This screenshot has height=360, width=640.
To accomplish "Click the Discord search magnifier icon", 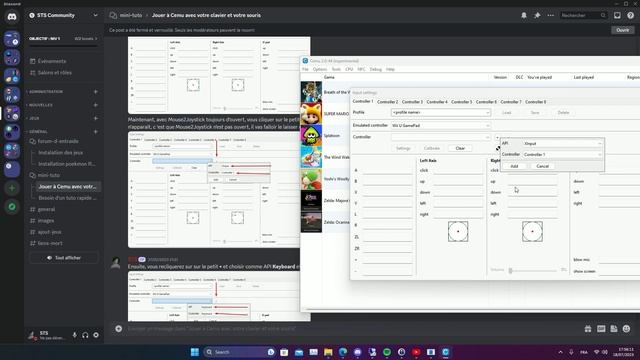I will click(603, 16).
